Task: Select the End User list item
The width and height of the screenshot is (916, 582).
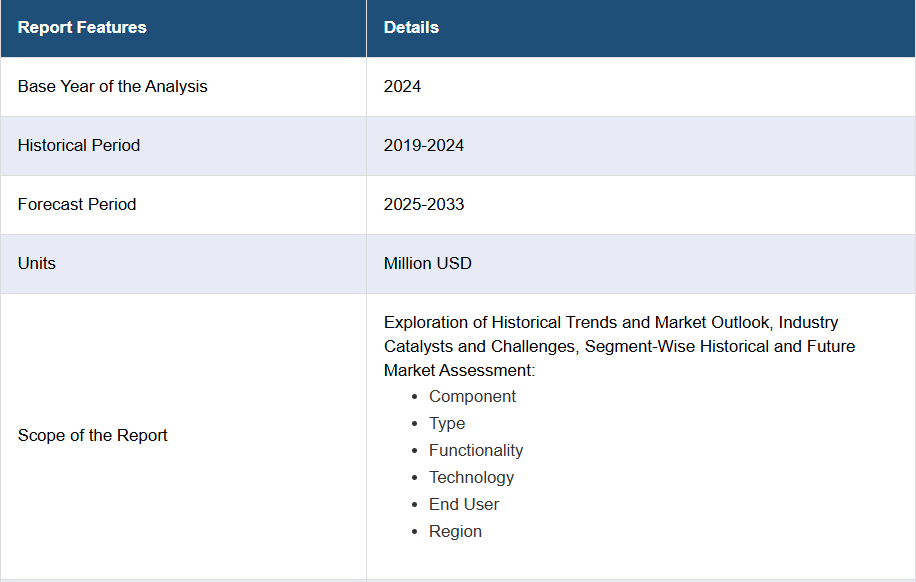Action: (464, 505)
